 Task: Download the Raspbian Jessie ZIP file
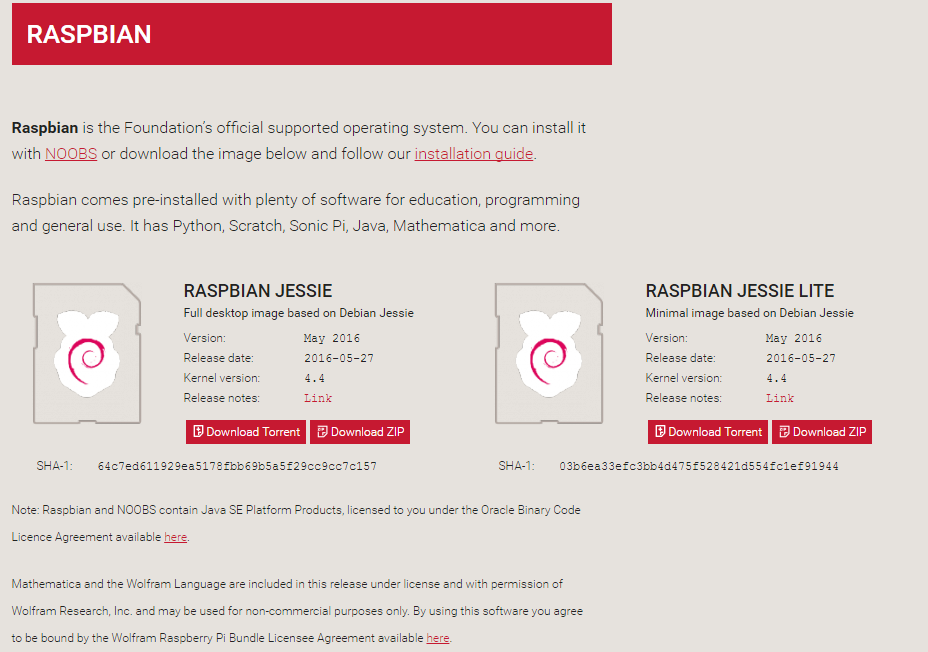pyautogui.click(x=360, y=432)
